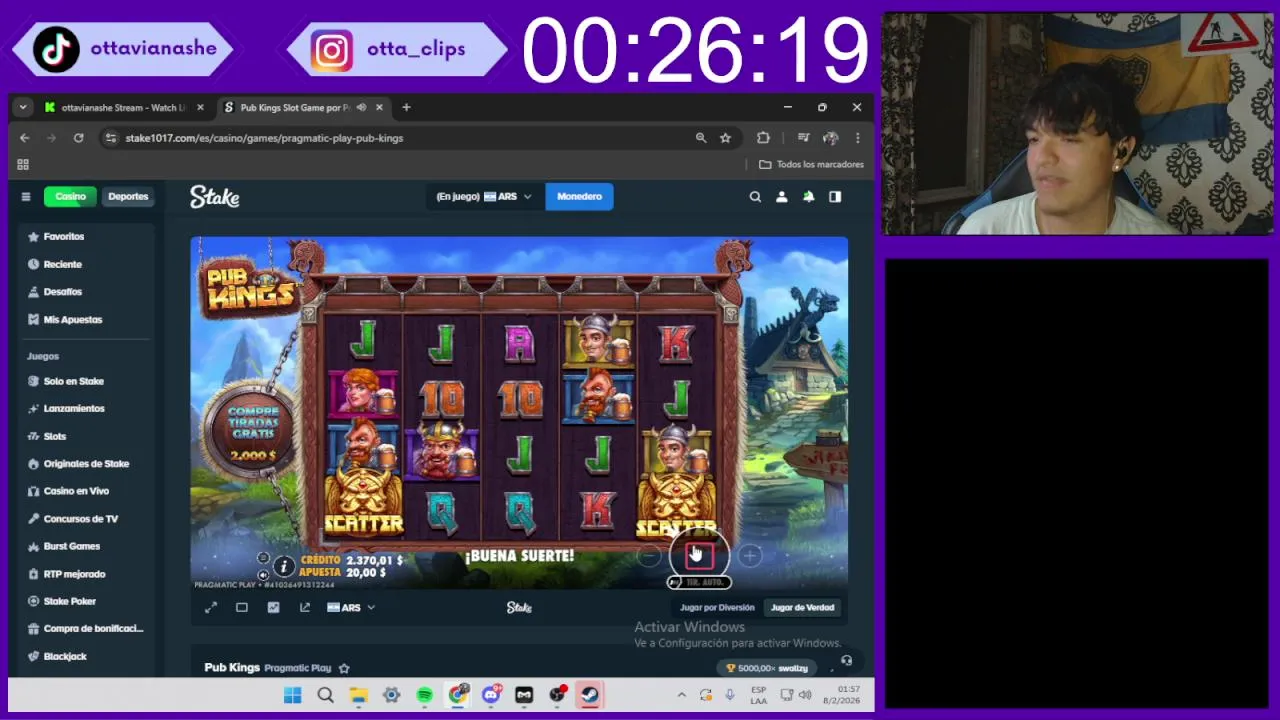This screenshot has width=1280, height=720.
Task: Increase bet with the plus button
Action: 750,556
